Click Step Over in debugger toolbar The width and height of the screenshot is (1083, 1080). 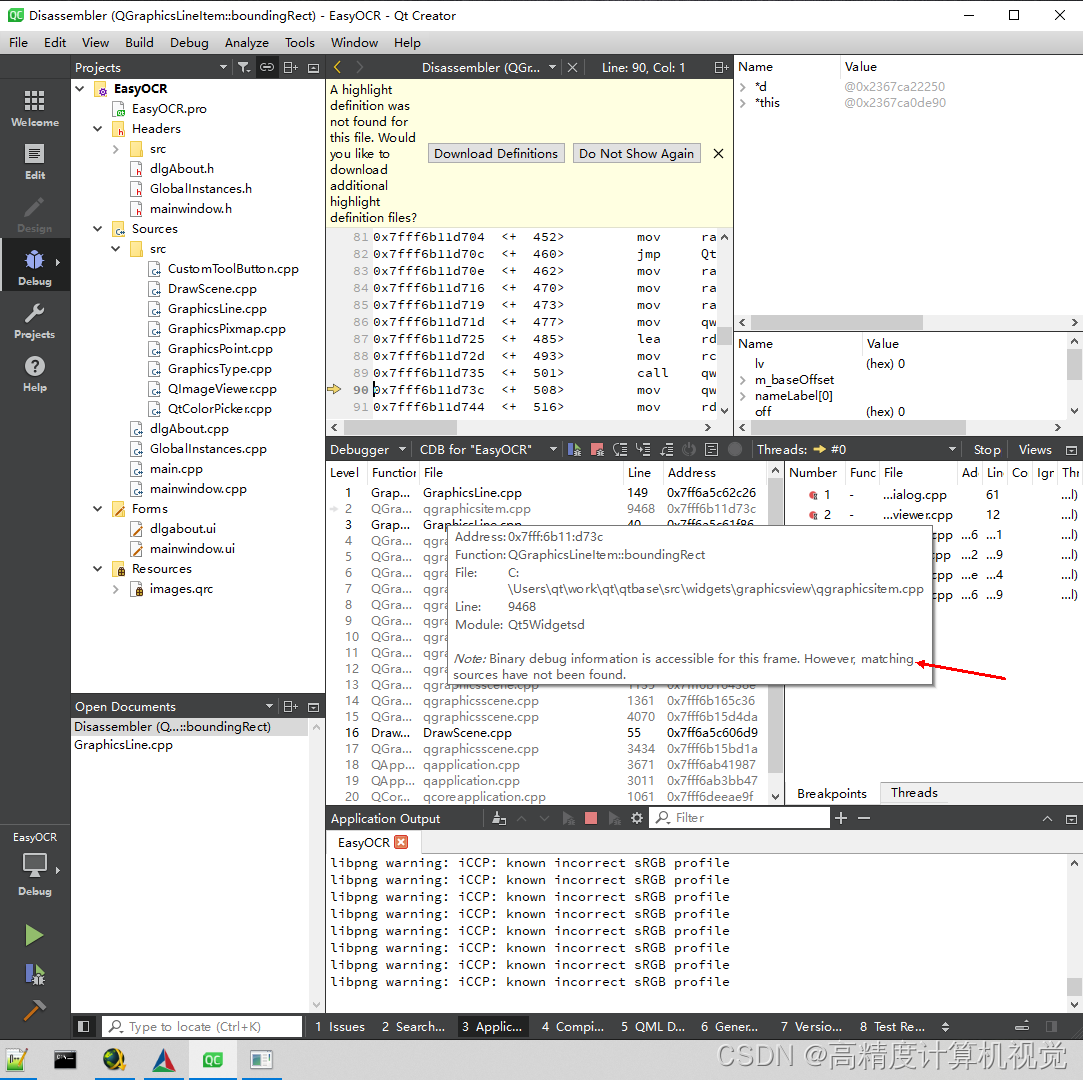point(620,450)
